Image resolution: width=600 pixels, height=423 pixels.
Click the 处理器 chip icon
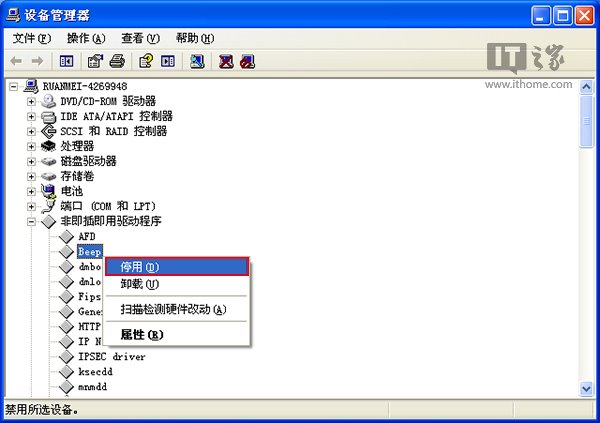coord(49,146)
